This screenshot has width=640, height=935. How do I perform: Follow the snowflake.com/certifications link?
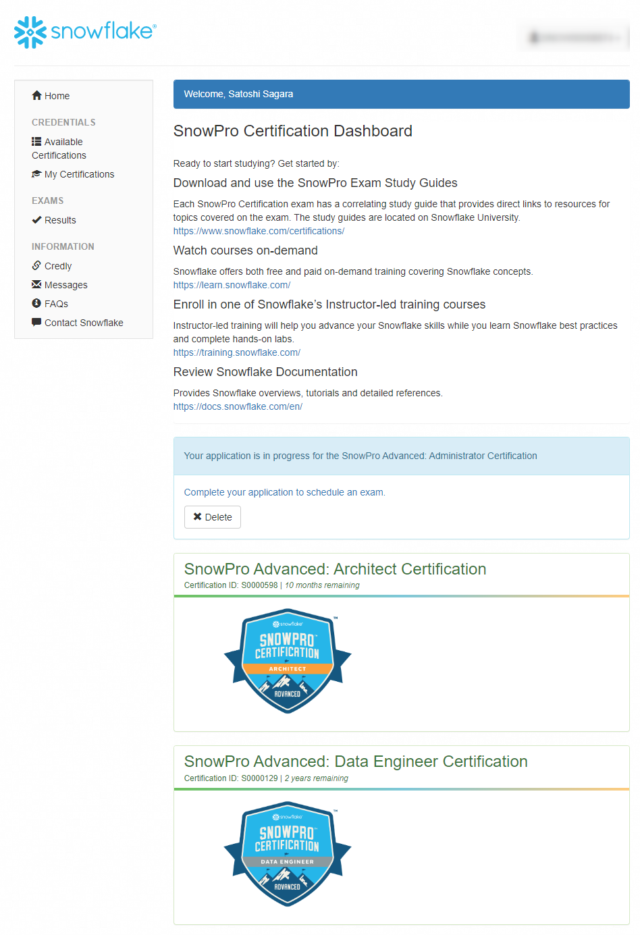pos(259,231)
